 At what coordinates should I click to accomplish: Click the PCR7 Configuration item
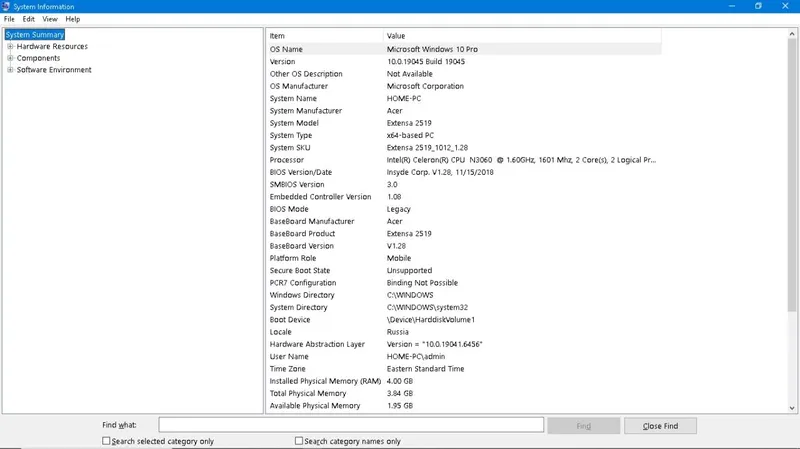point(303,283)
